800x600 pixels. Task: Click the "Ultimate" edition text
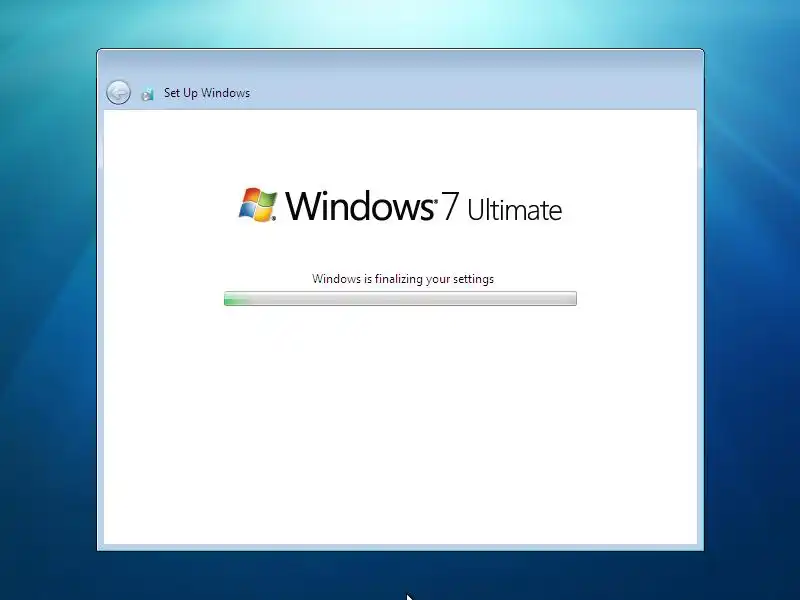[x=514, y=210]
